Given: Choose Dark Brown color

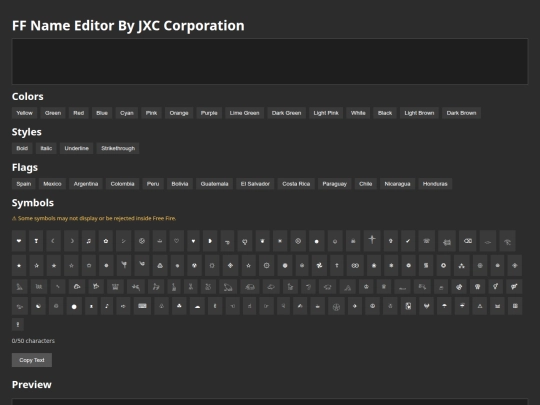Looking at the screenshot, I should [461, 113].
